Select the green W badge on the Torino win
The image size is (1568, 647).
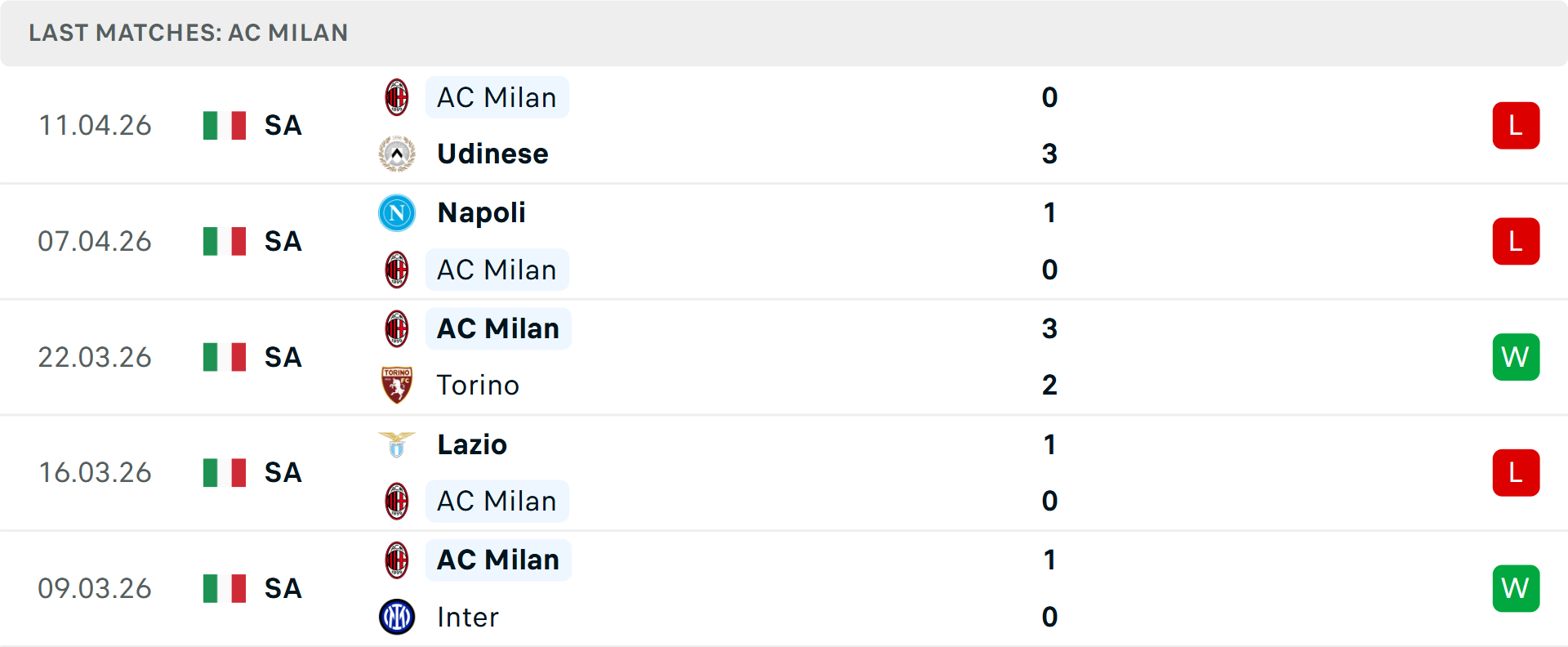1516,357
